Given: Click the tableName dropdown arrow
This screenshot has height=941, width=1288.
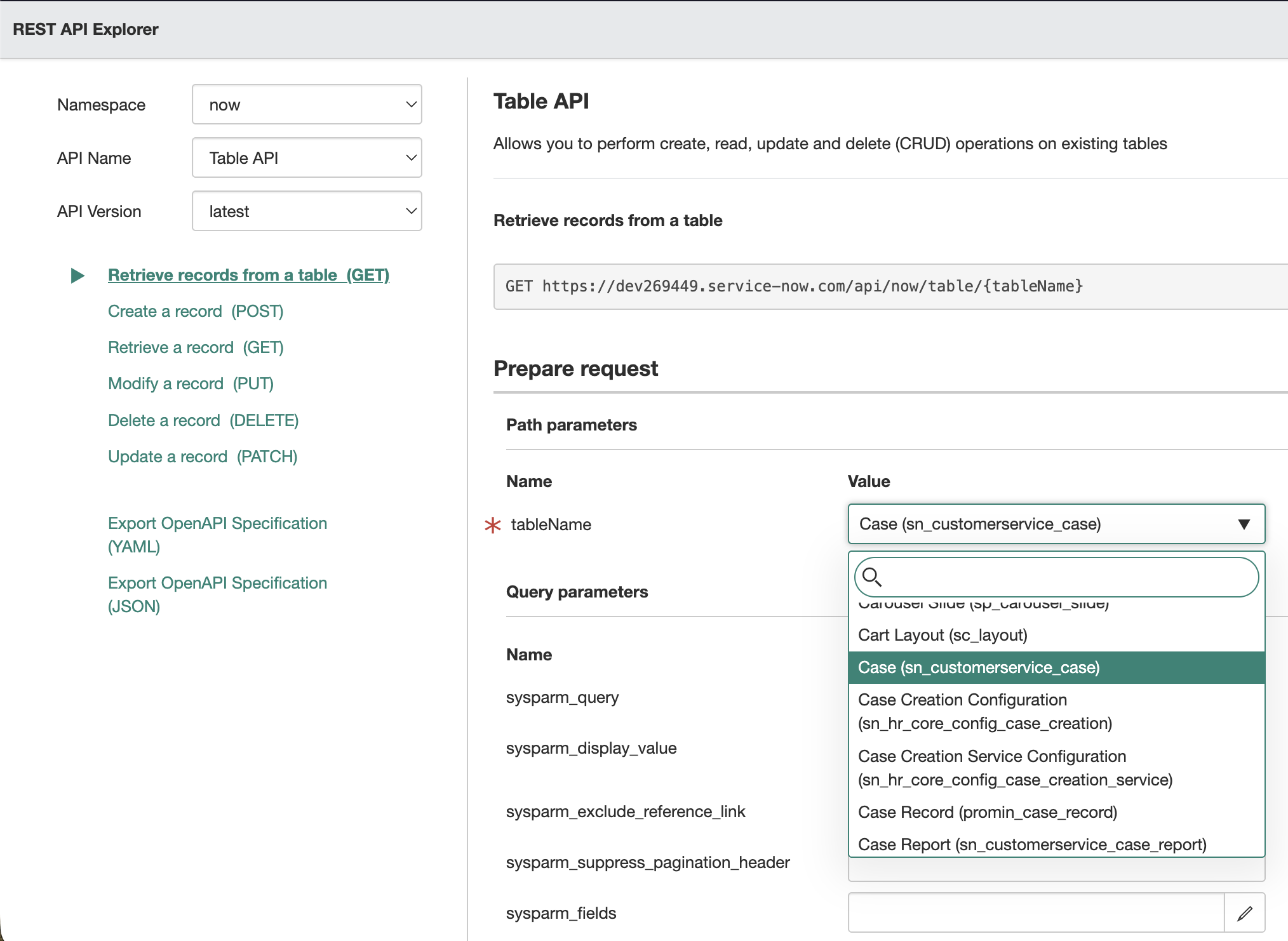Looking at the screenshot, I should pyautogui.click(x=1244, y=524).
